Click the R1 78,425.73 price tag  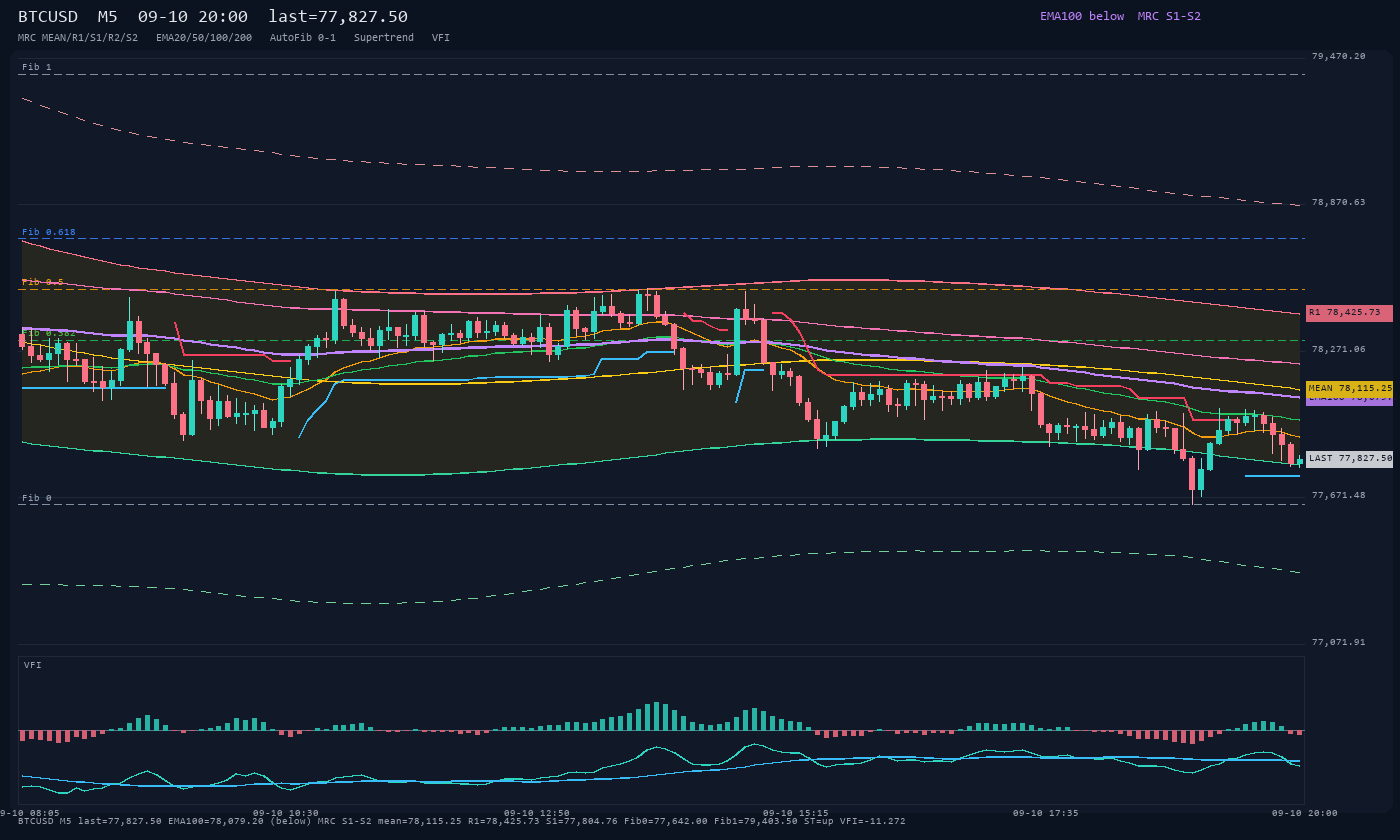(1349, 313)
